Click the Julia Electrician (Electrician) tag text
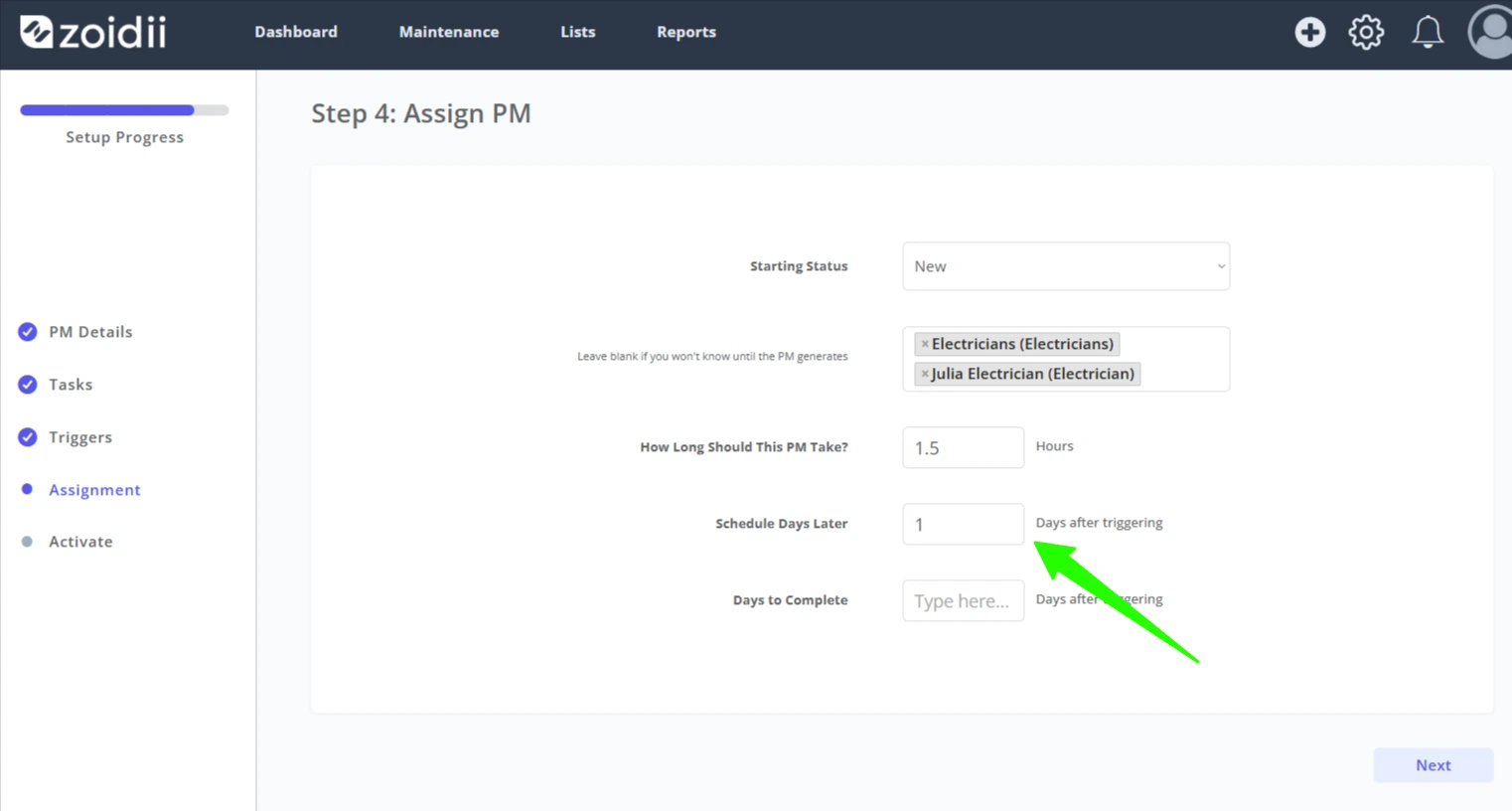Screen dimensions: 1512x811 click(1033, 374)
